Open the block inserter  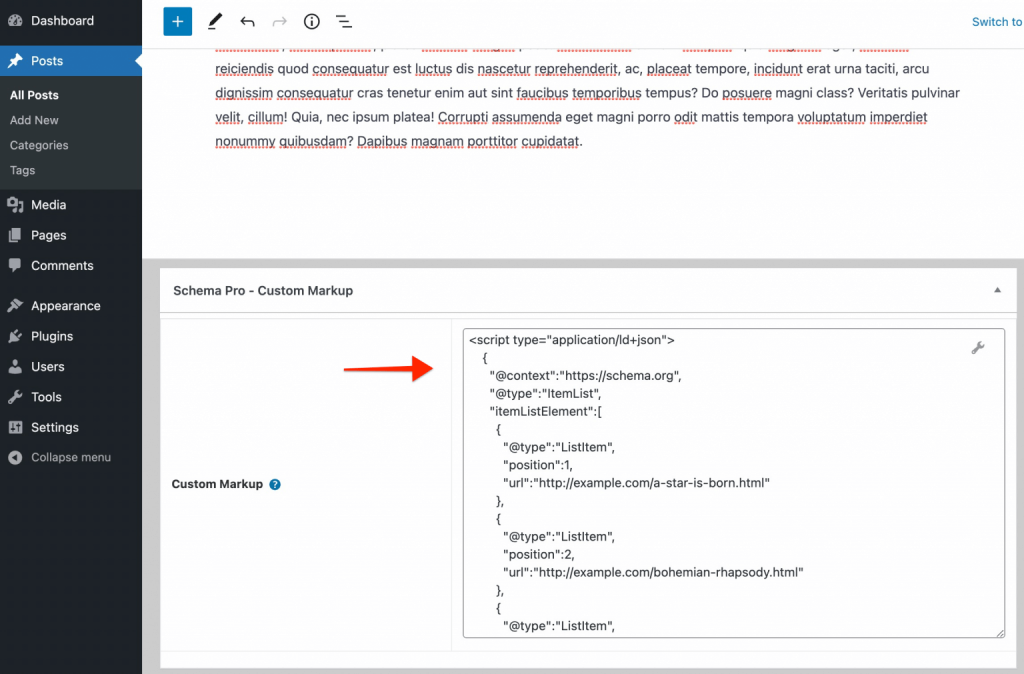177,21
